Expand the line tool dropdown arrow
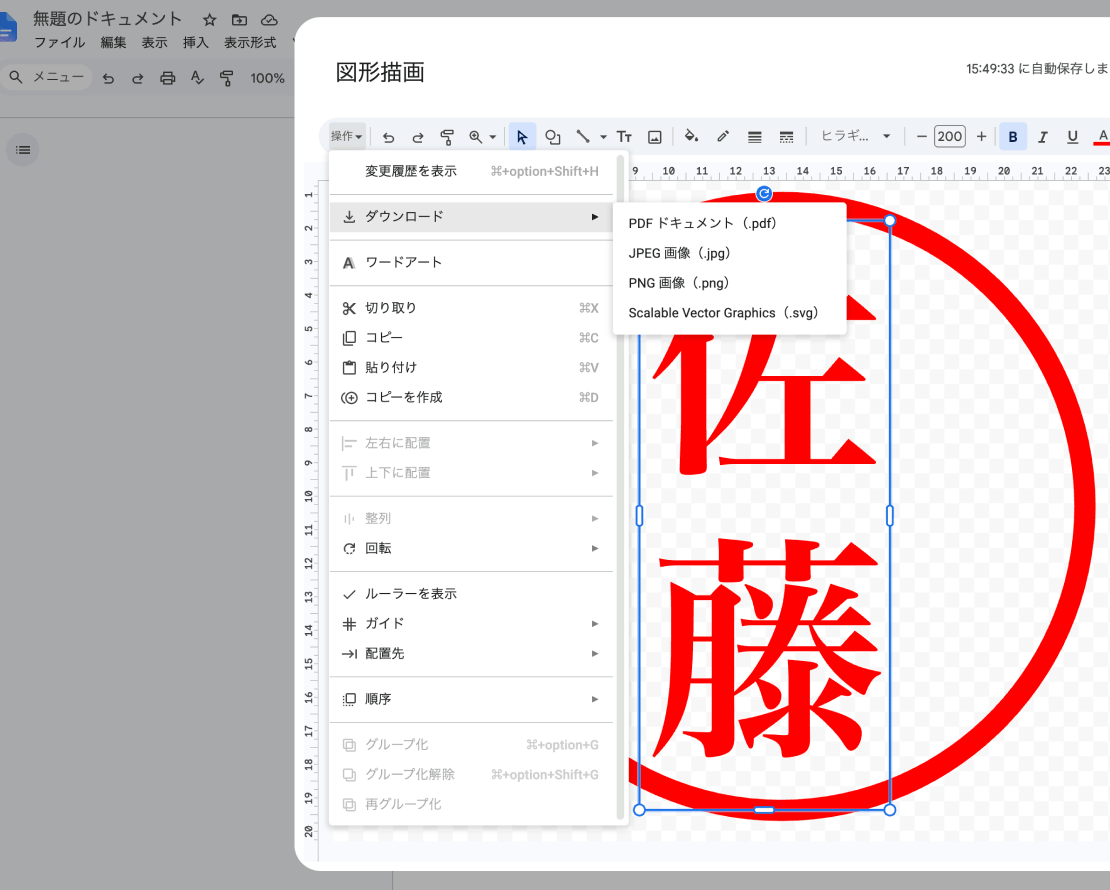Image resolution: width=1110 pixels, height=890 pixels. point(603,137)
